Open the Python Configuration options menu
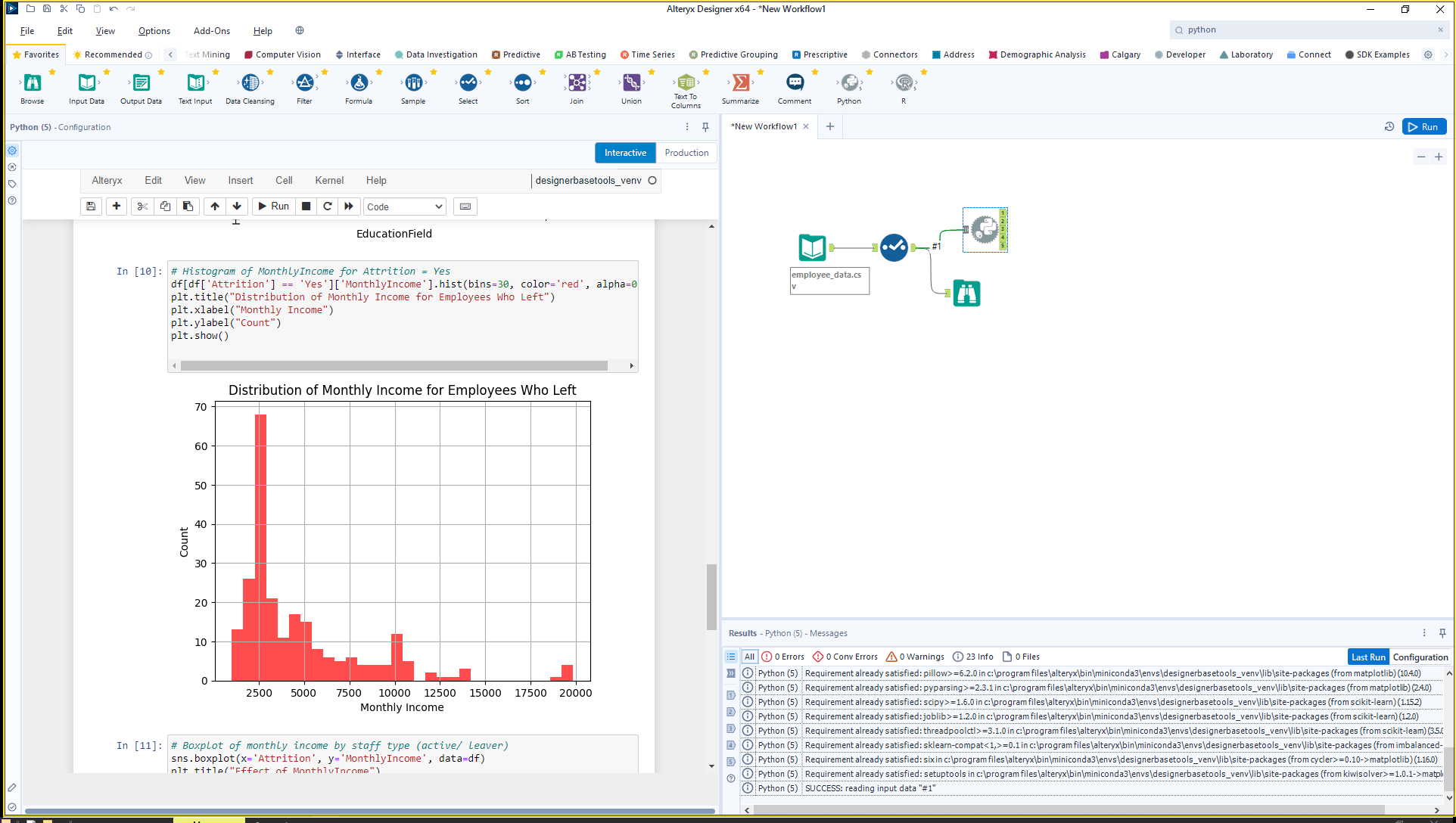Viewport: 1456px width, 823px height. tap(687, 126)
